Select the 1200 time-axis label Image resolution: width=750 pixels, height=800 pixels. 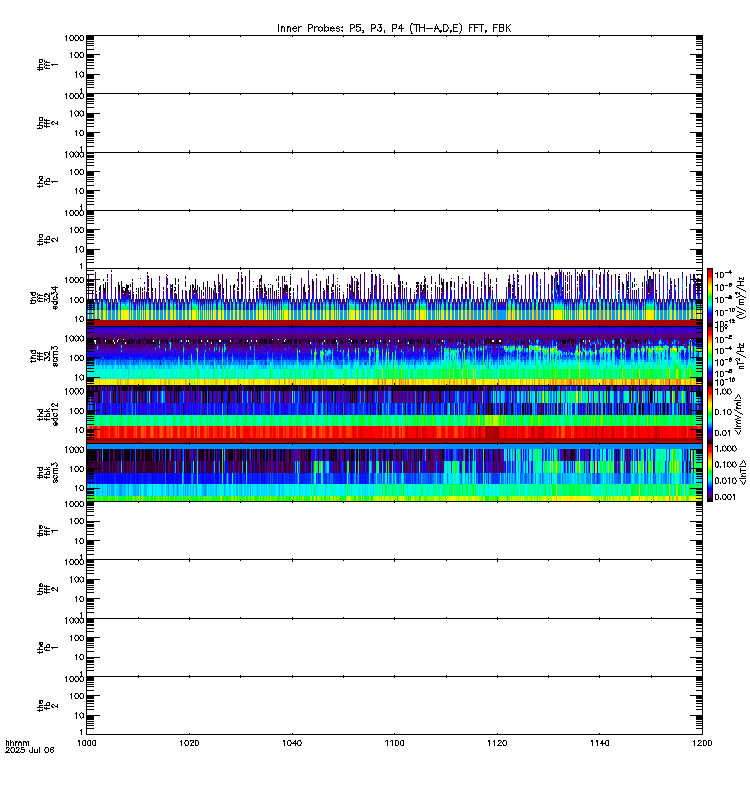(702, 743)
